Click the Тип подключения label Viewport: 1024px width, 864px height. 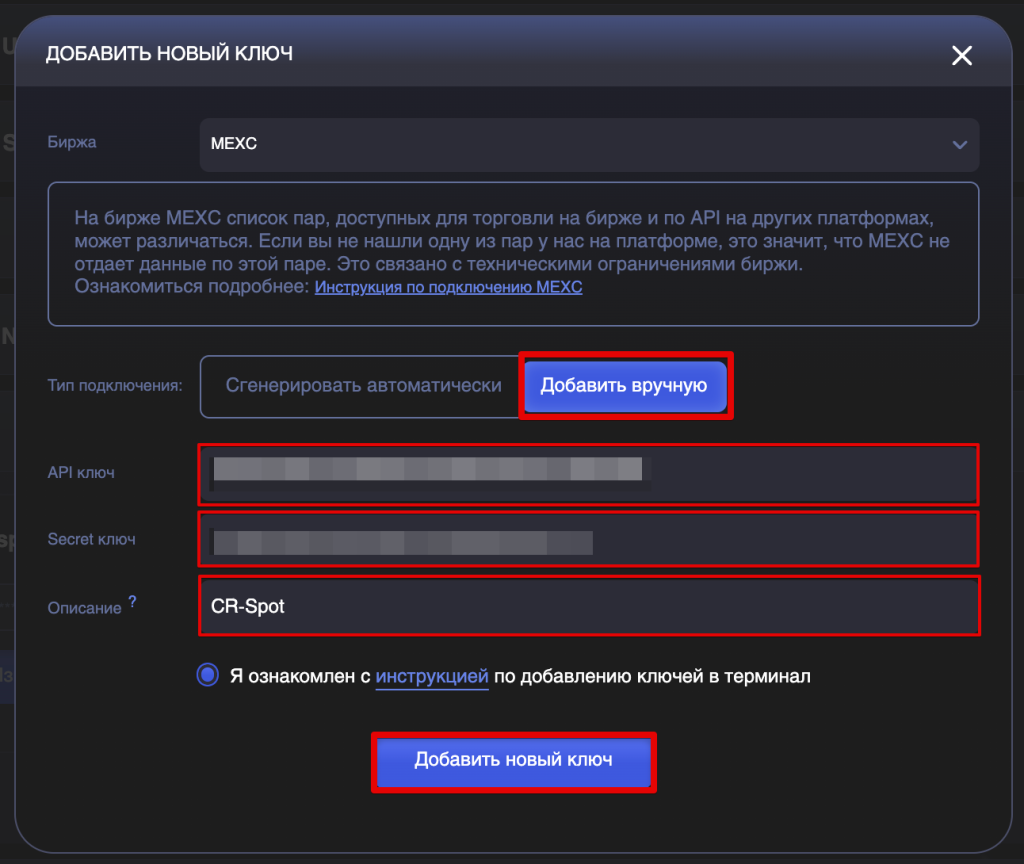(x=115, y=385)
